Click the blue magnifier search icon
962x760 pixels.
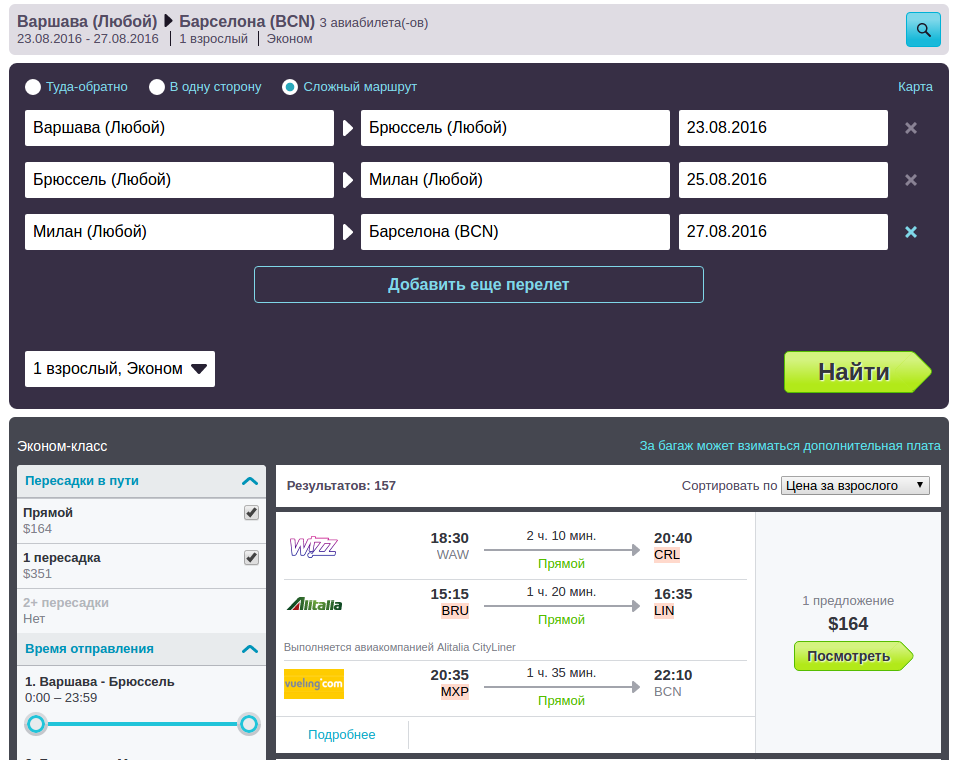pos(923,29)
